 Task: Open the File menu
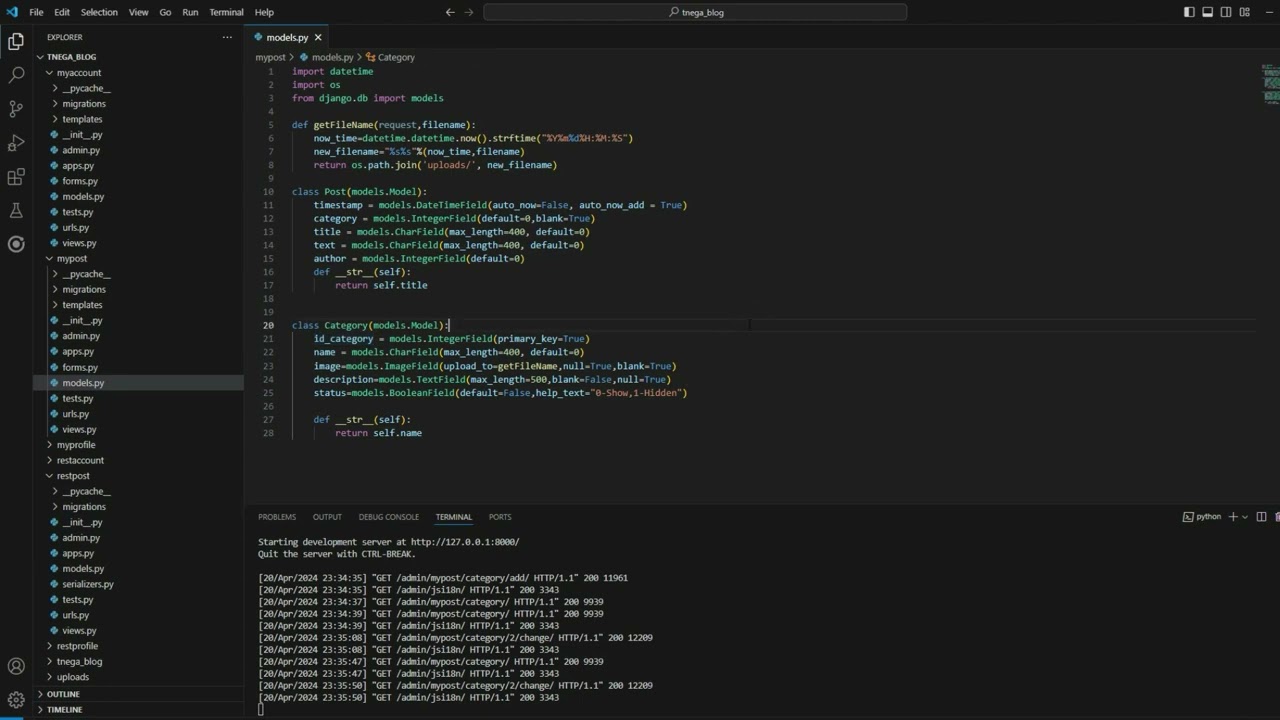click(36, 12)
